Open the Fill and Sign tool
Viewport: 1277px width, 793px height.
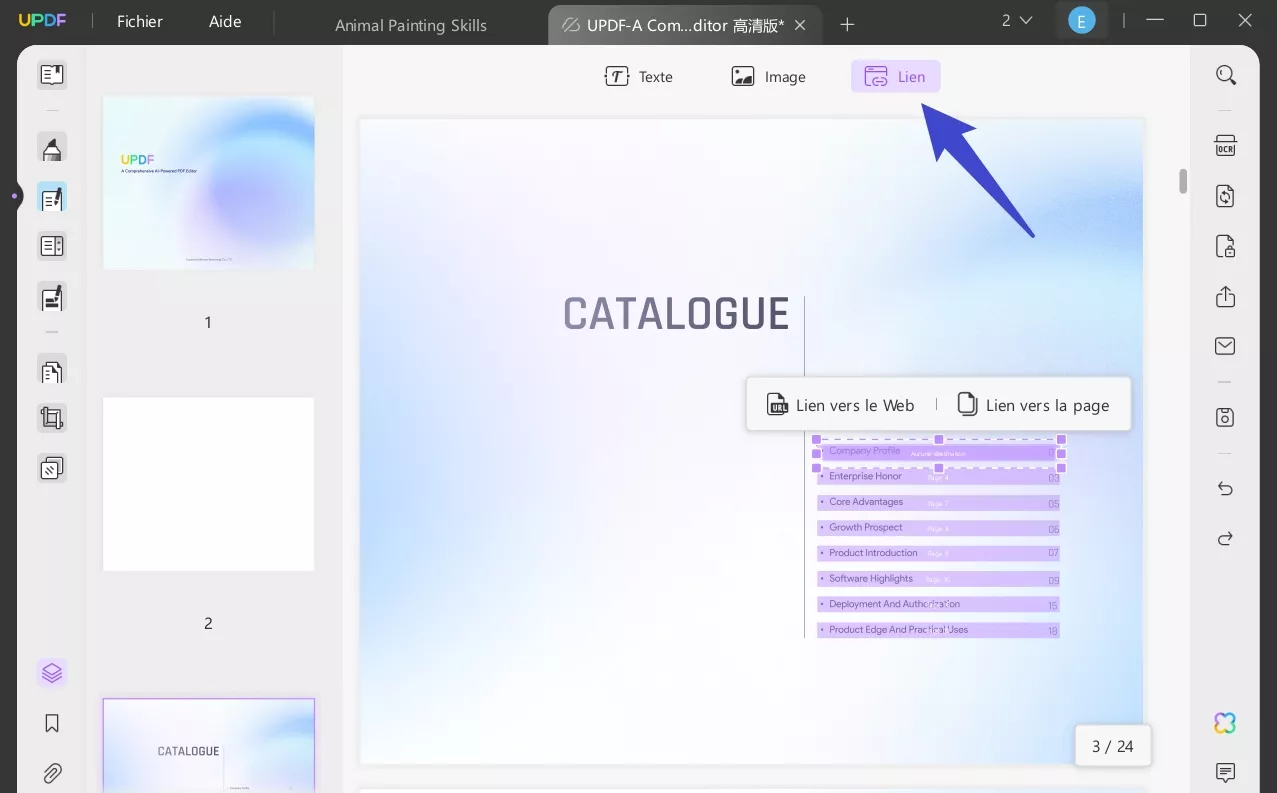click(52, 297)
